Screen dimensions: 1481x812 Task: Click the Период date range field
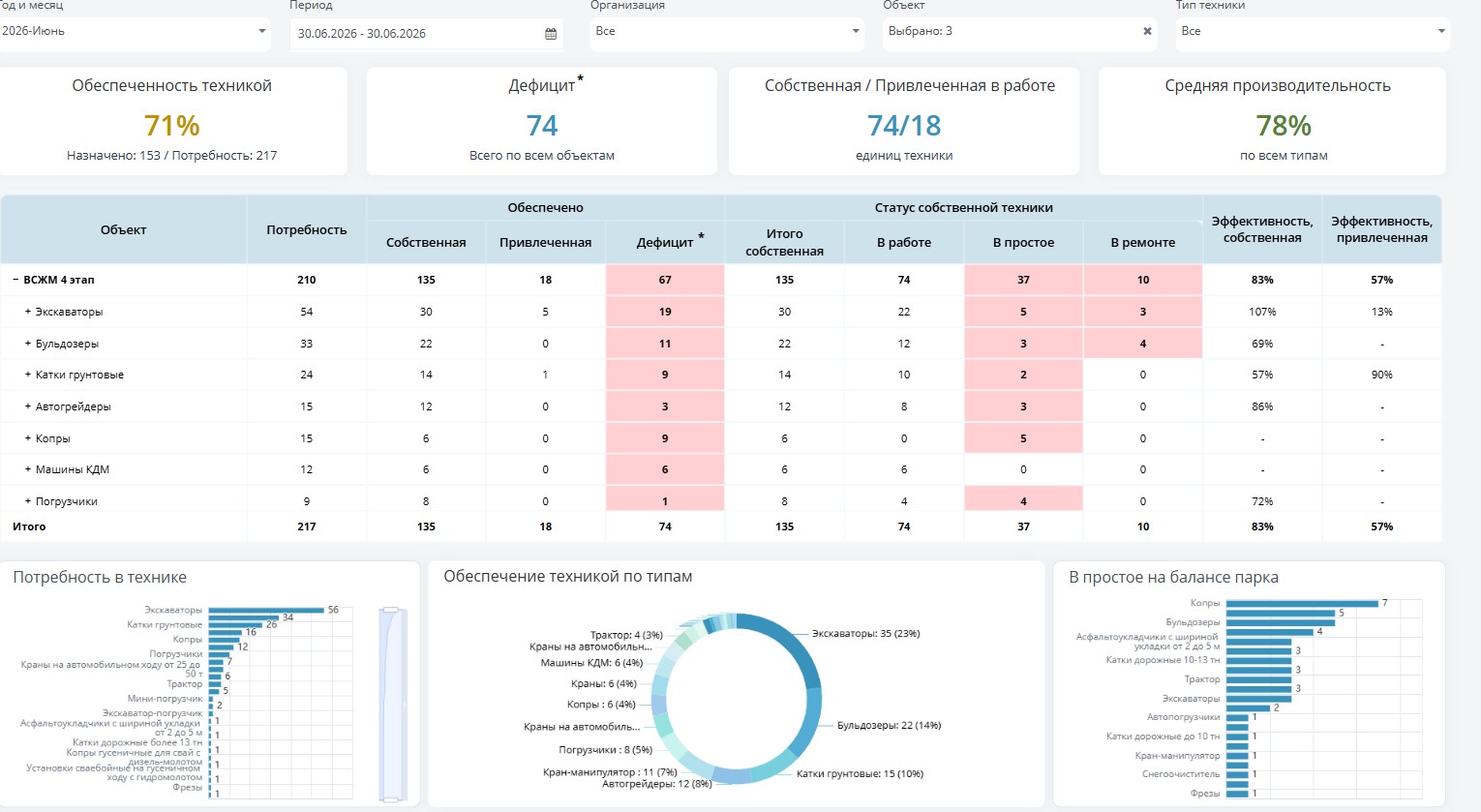point(426,34)
